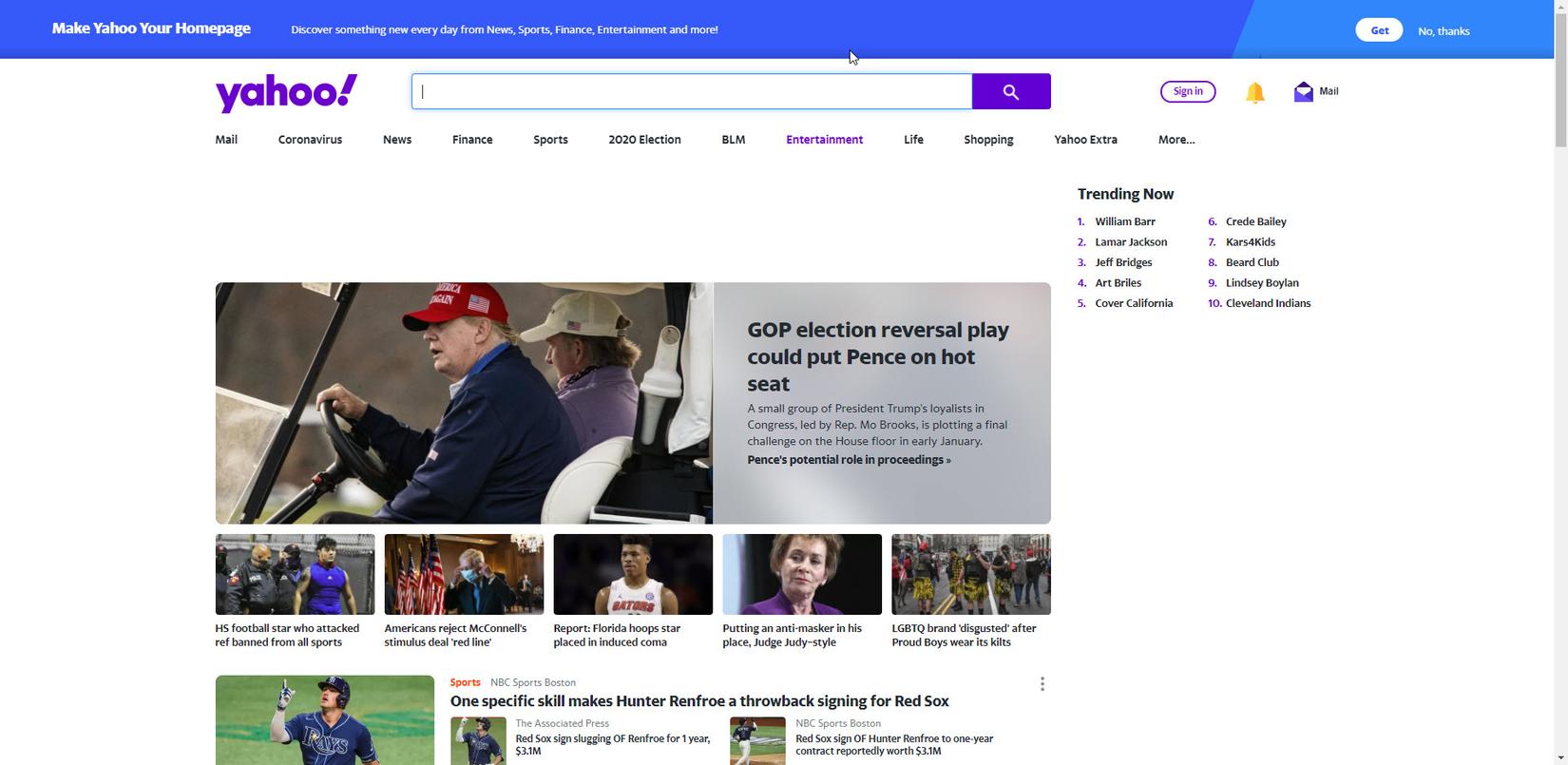Click Get to make Yahoo homepage
This screenshot has width=1568, height=765.
tap(1379, 30)
